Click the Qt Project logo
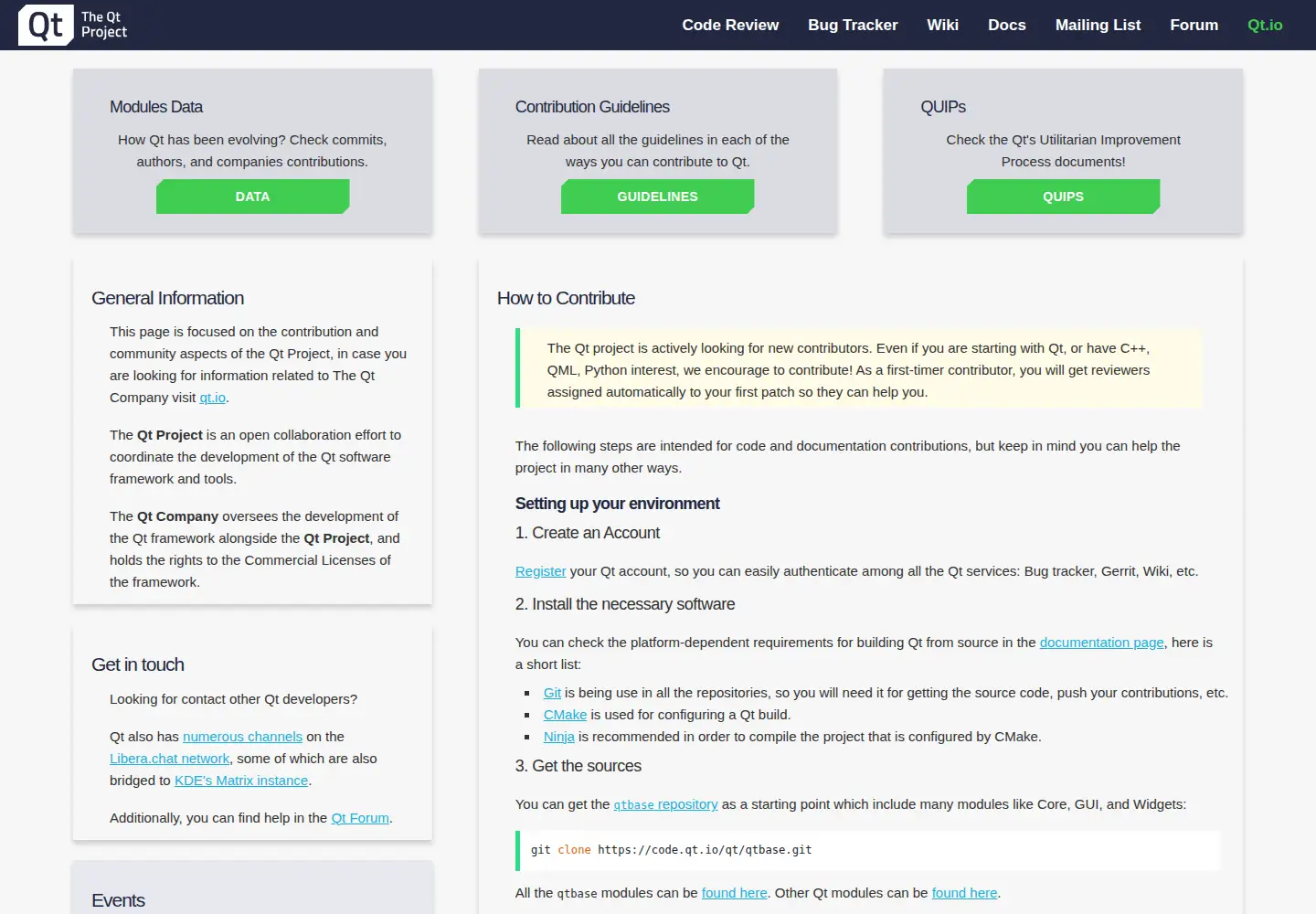 73,25
